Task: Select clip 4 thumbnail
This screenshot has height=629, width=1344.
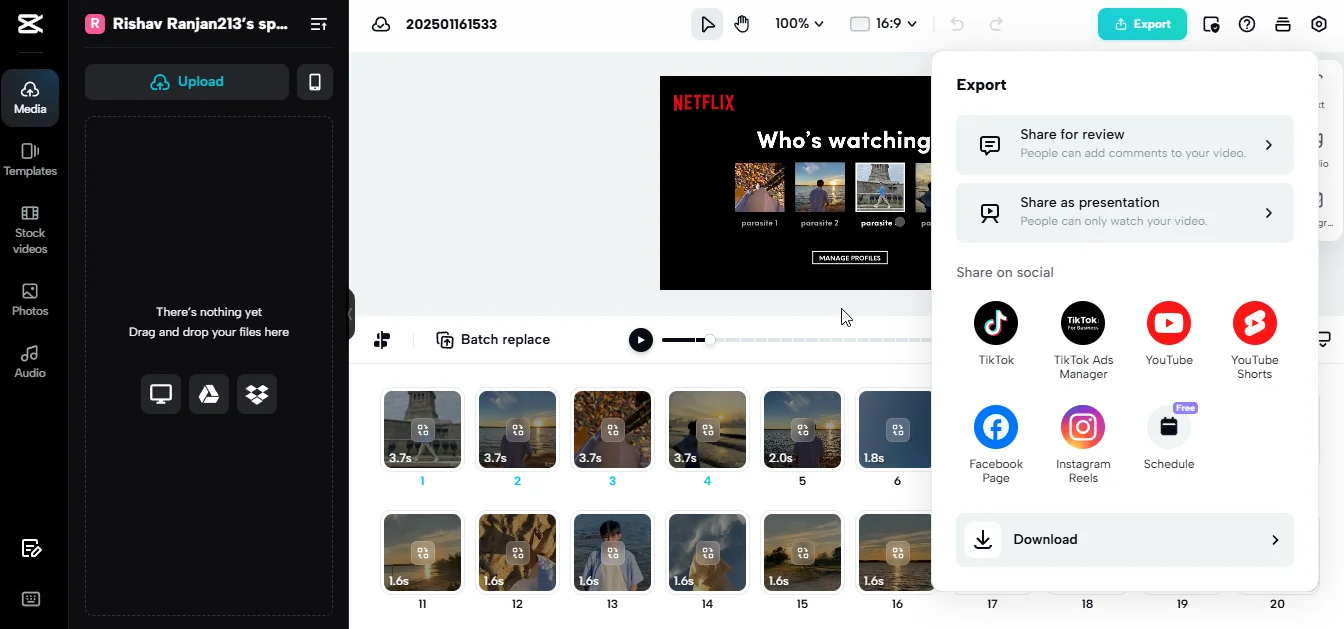Action: 707,430
